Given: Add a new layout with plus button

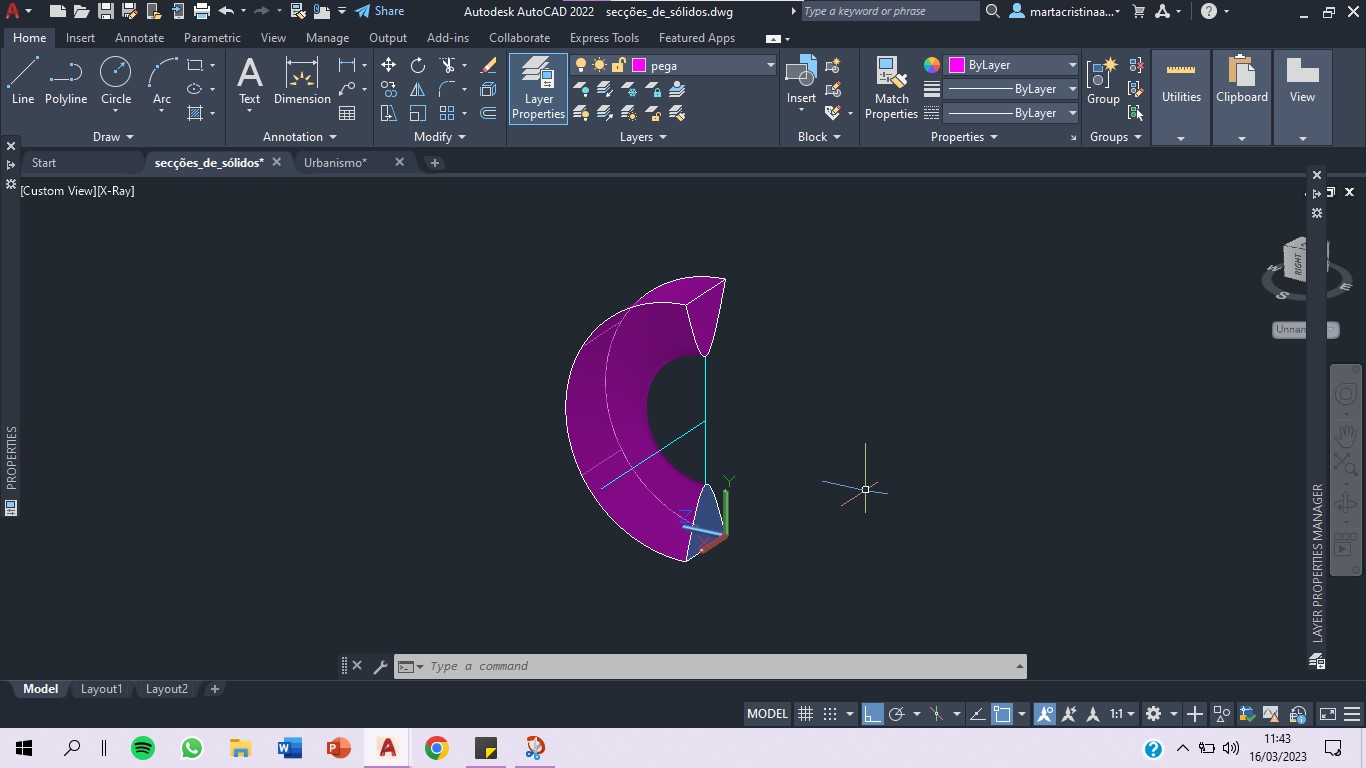Looking at the screenshot, I should point(214,689).
